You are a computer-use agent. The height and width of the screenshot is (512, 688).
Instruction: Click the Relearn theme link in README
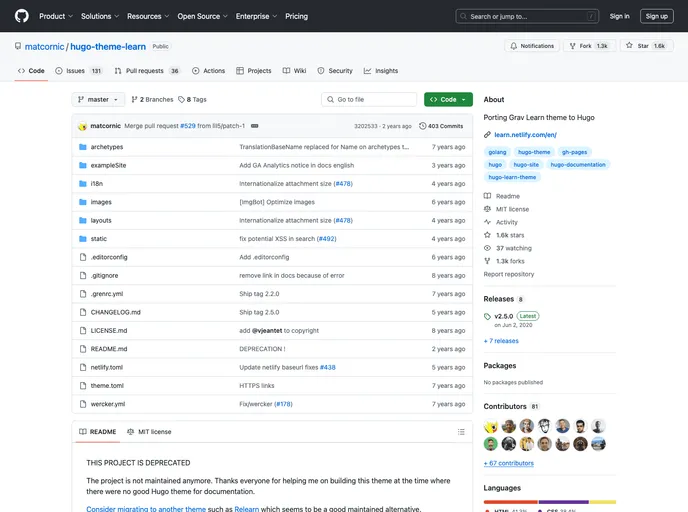click(x=247, y=509)
